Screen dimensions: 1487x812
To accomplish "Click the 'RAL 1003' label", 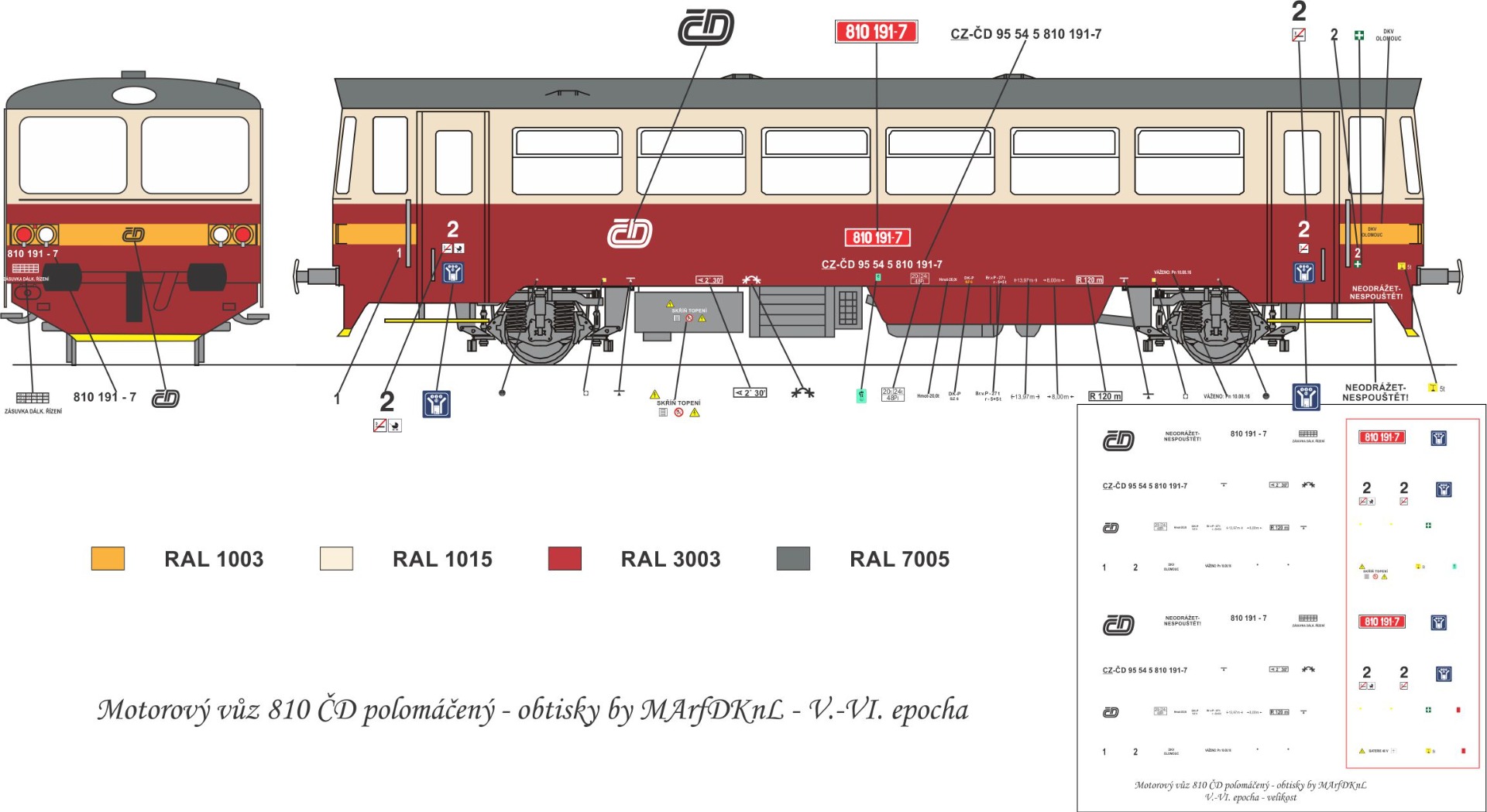I will click(x=214, y=559).
